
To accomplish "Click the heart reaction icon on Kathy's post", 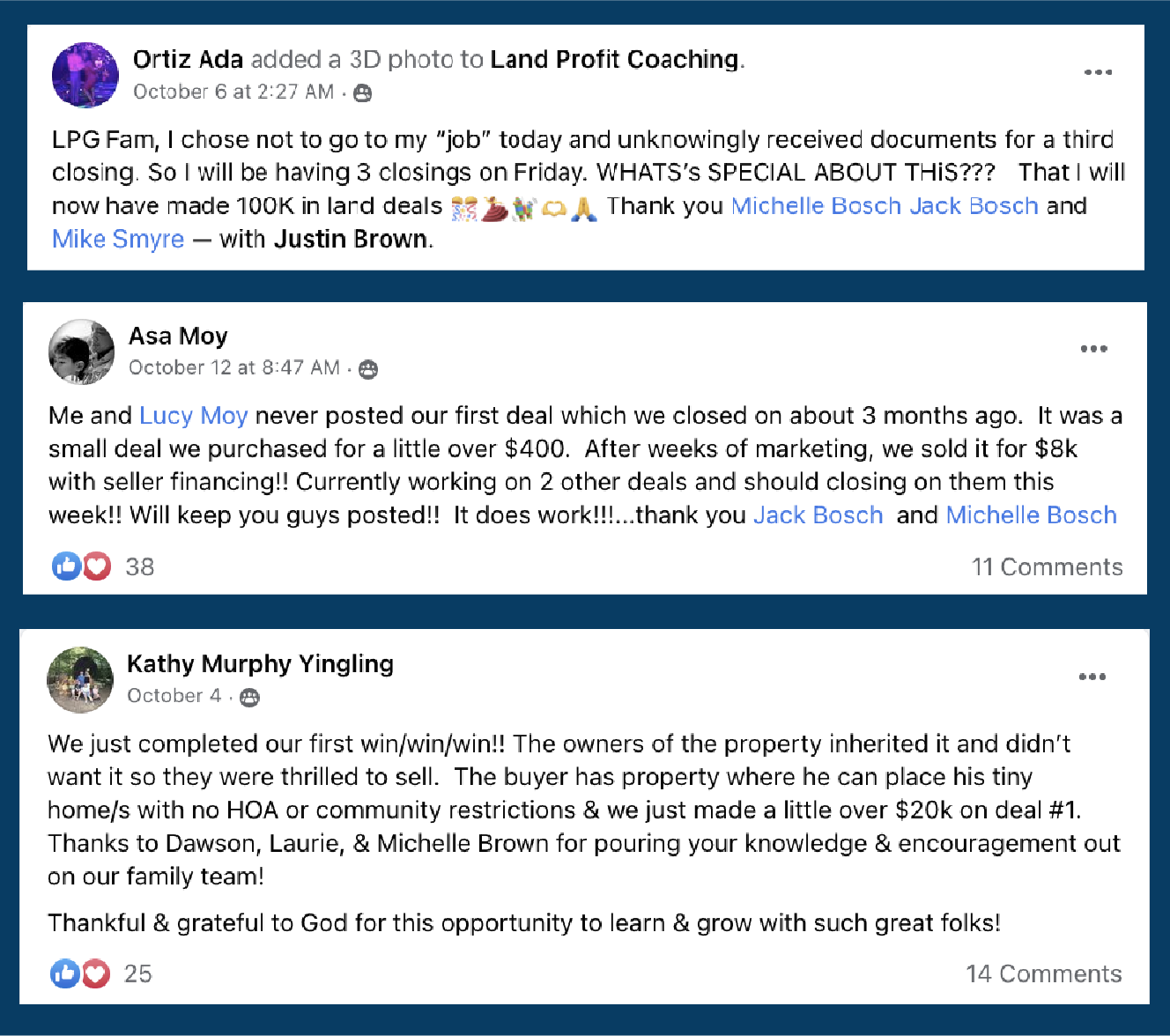I will click(x=96, y=973).
